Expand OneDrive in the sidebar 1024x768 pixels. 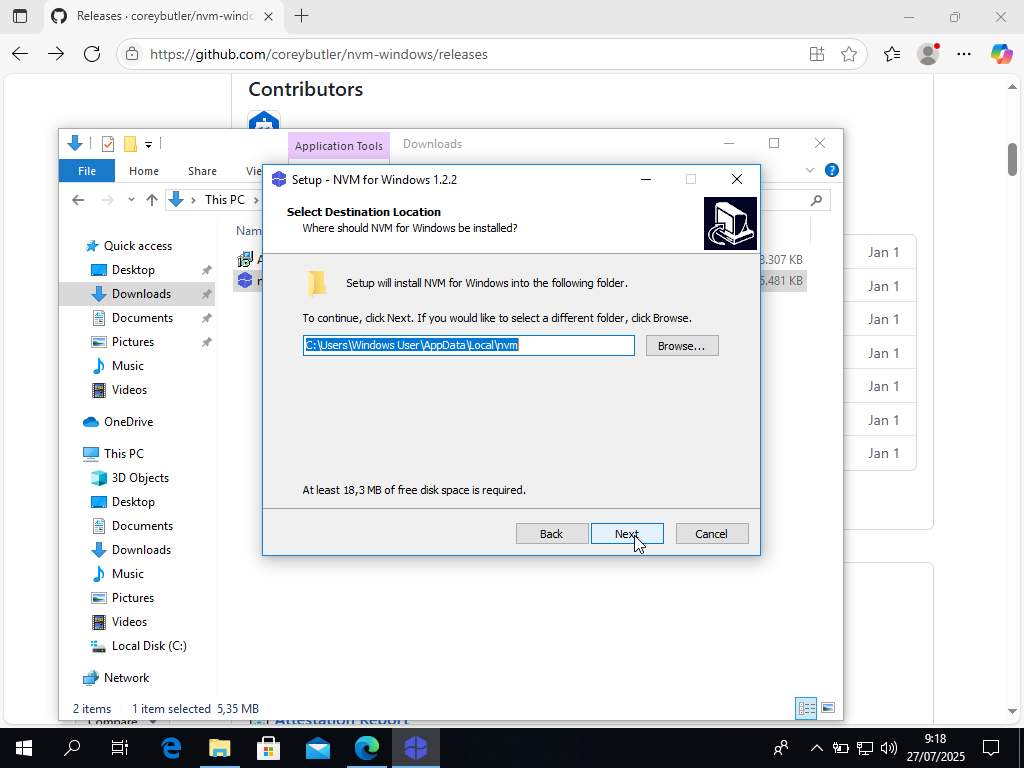tap(75, 421)
